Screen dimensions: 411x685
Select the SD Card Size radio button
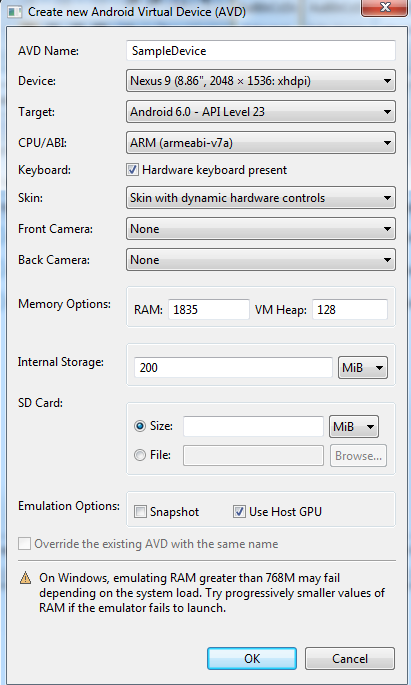coord(140,426)
